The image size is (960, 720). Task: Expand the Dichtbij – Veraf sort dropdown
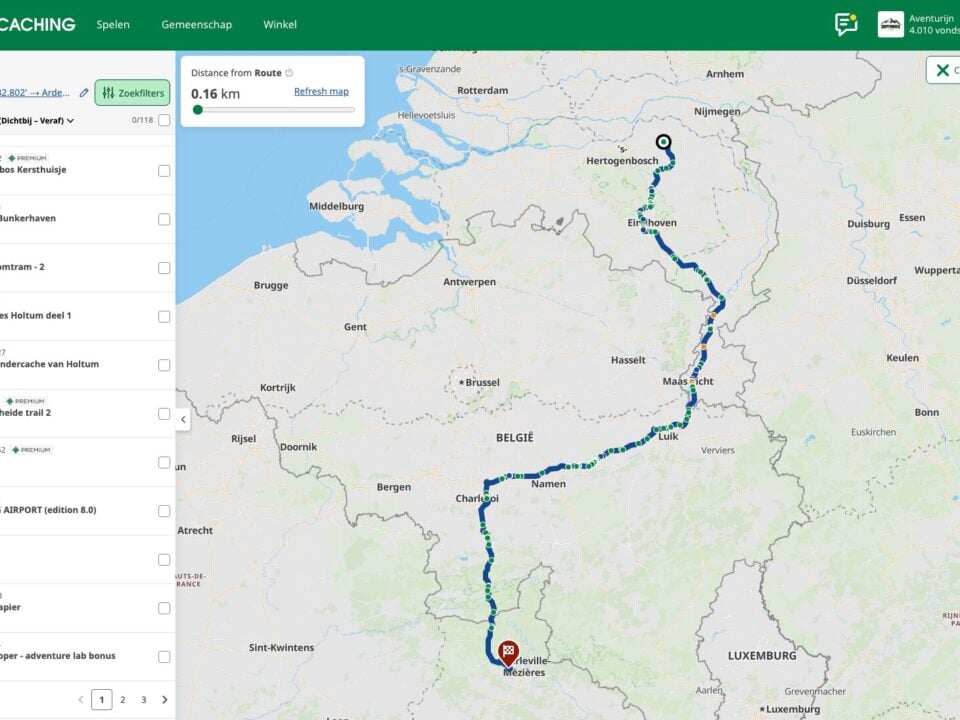pyautogui.click(x=37, y=121)
